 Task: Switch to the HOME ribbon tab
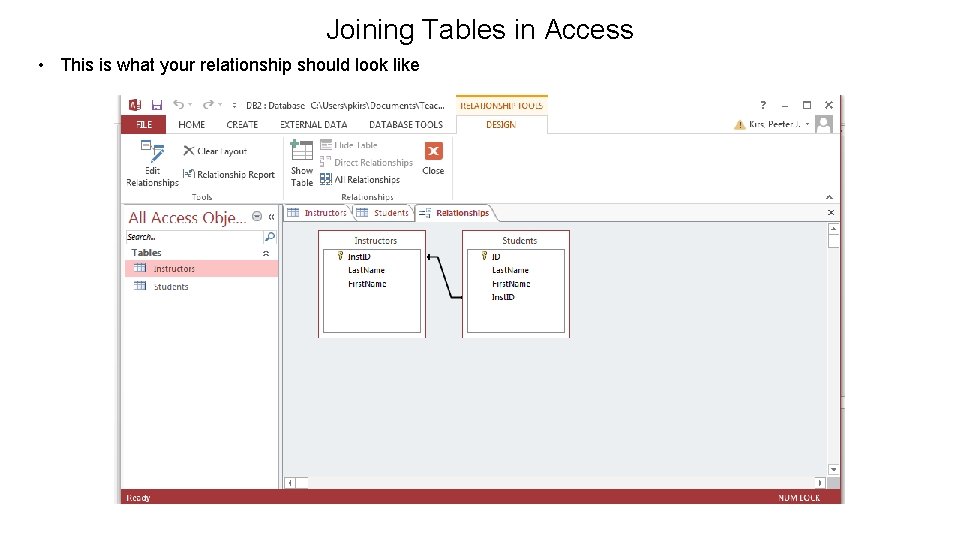click(192, 124)
